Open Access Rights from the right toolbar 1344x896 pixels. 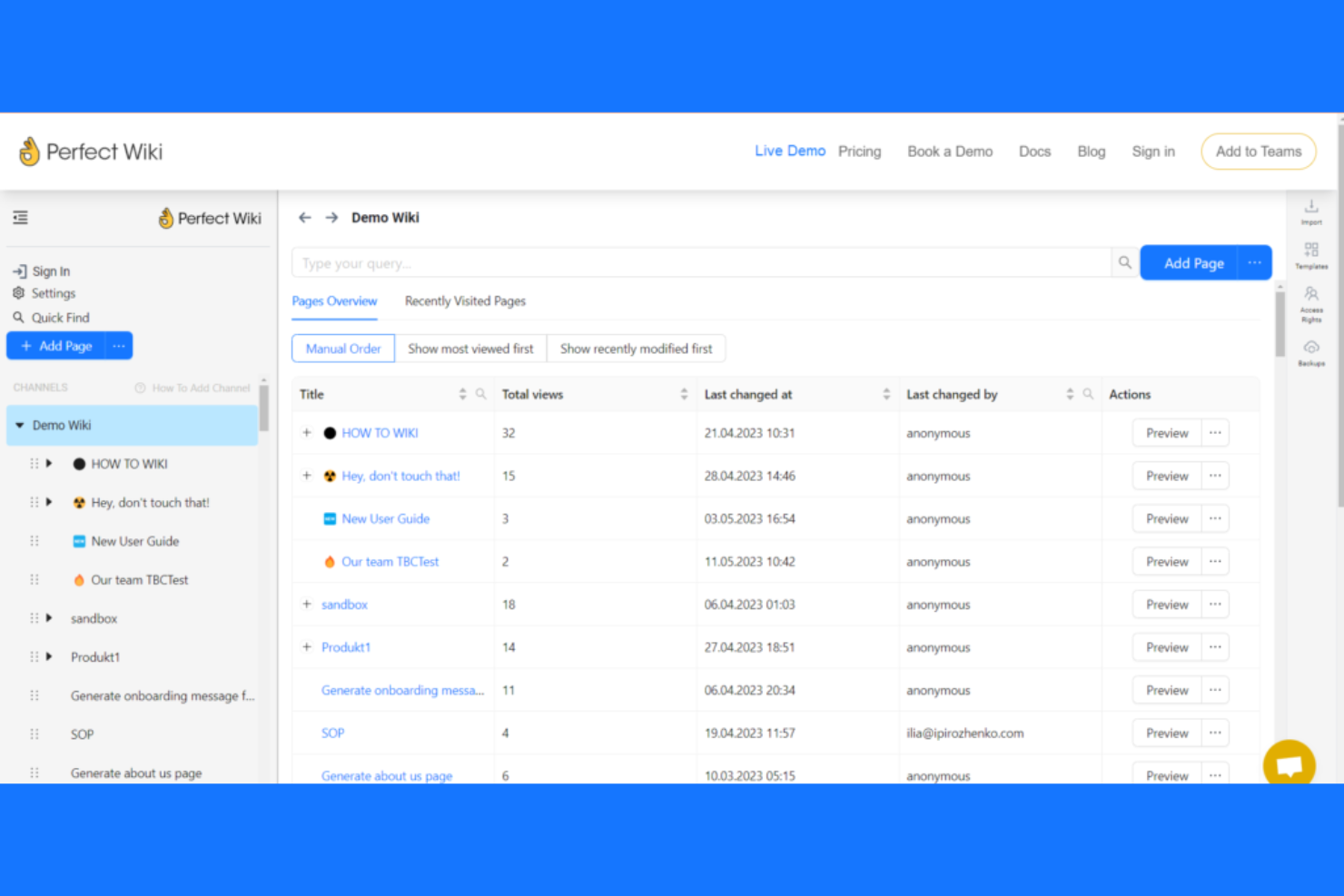(x=1311, y=304)
